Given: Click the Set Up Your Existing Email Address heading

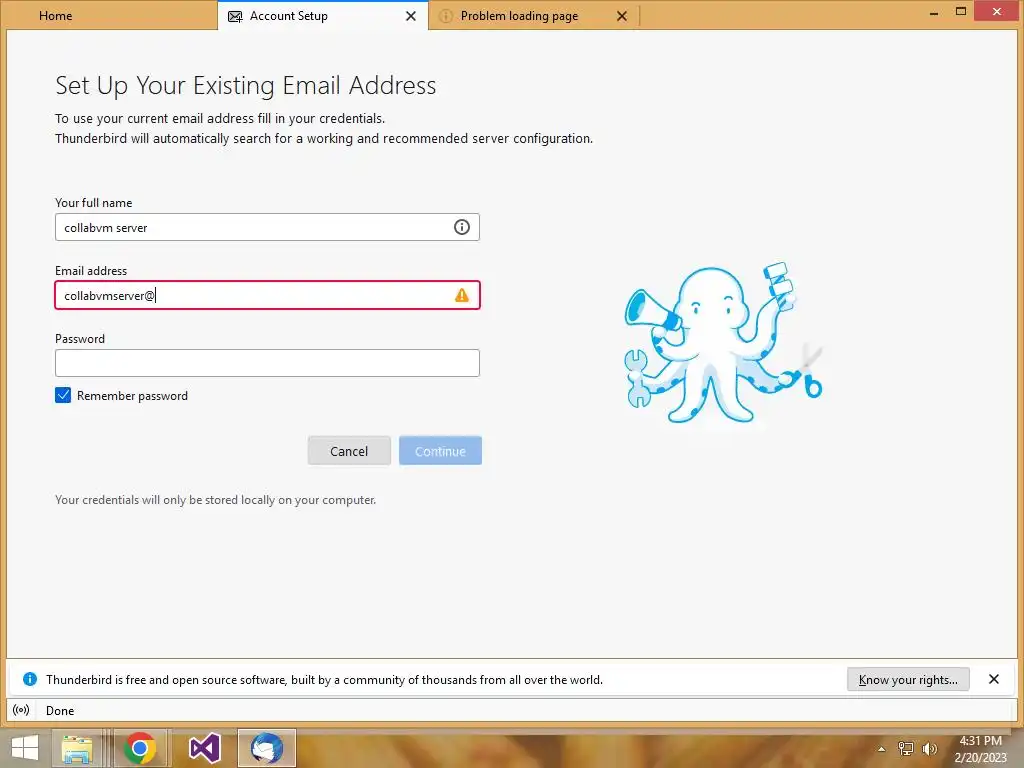Looking at the screenshot, I should (246, 86).
